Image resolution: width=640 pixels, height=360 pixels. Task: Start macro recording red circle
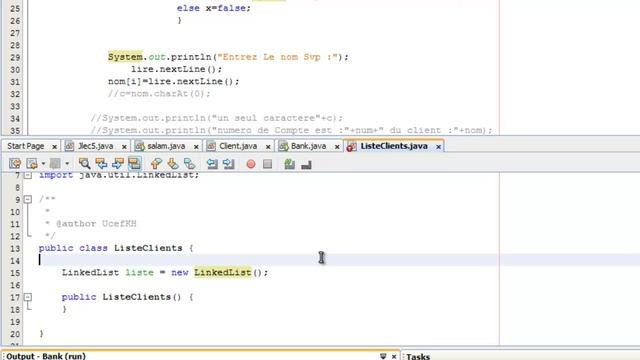tap(251, 164)
